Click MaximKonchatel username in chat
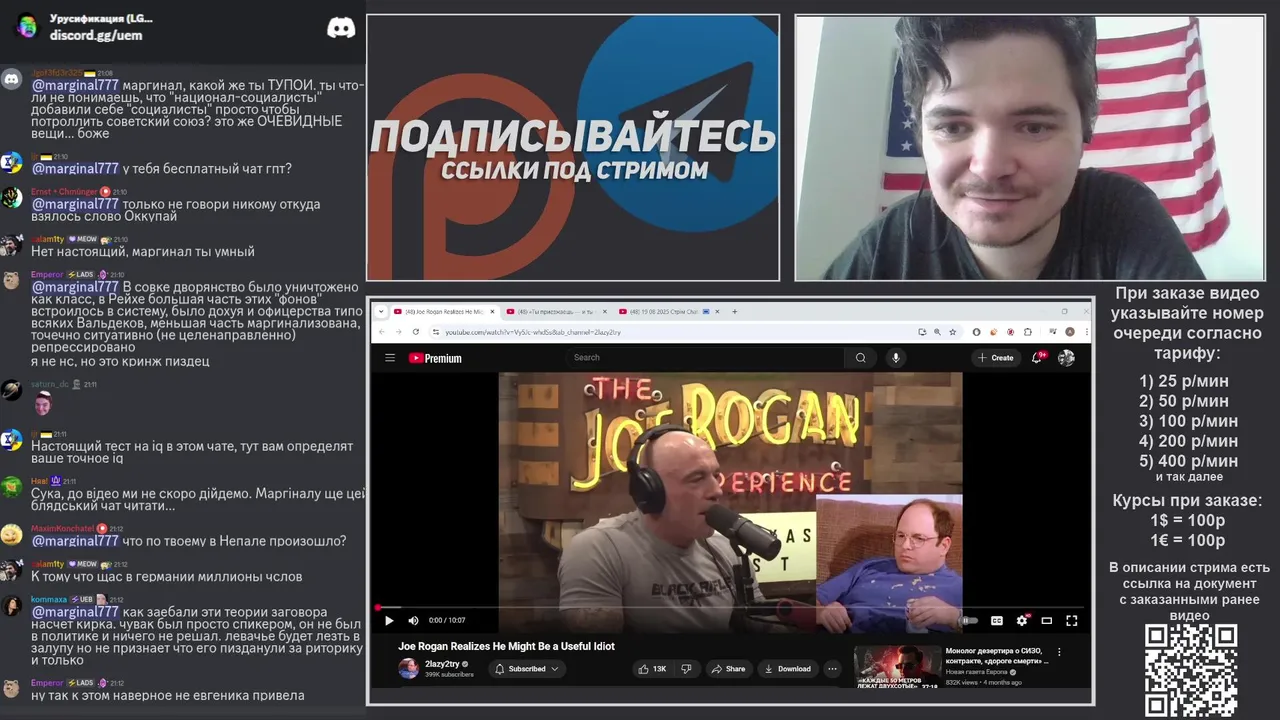The image size is (1280, 720). (62, 528)
